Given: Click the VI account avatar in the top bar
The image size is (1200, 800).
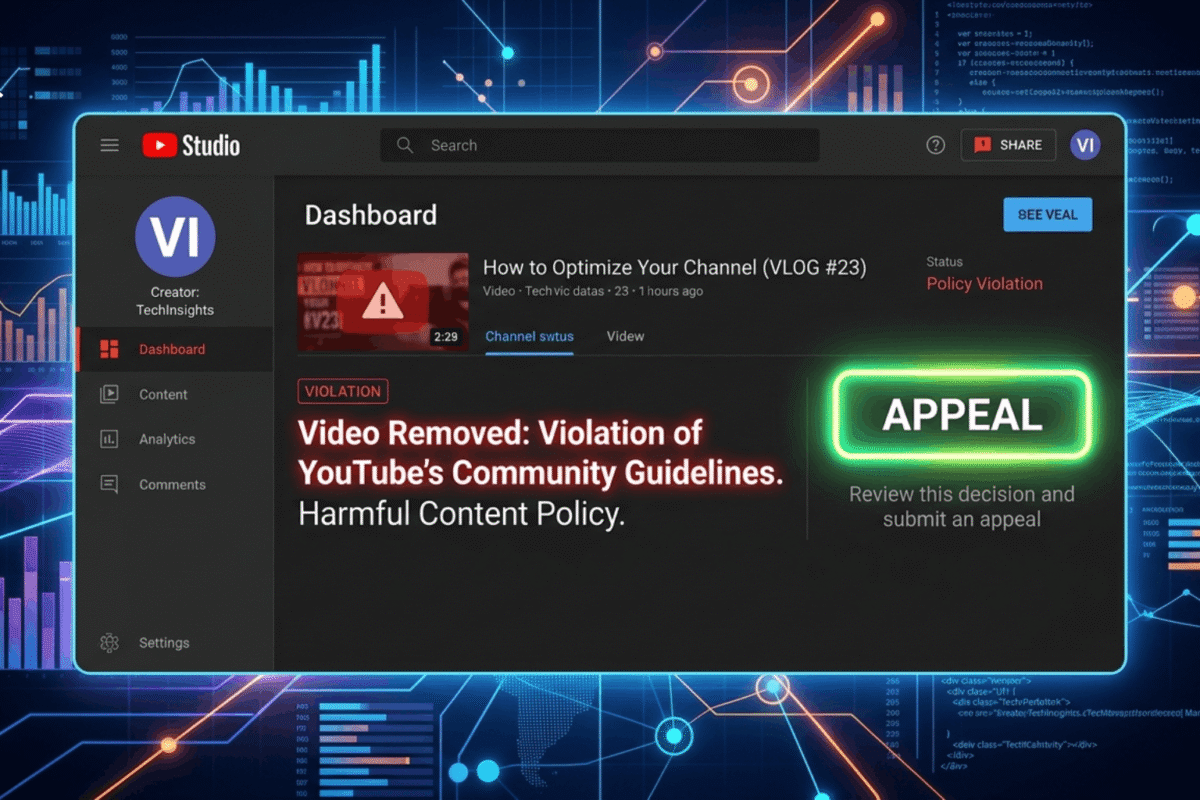Looking at the screenshot, I should 1085,145.
